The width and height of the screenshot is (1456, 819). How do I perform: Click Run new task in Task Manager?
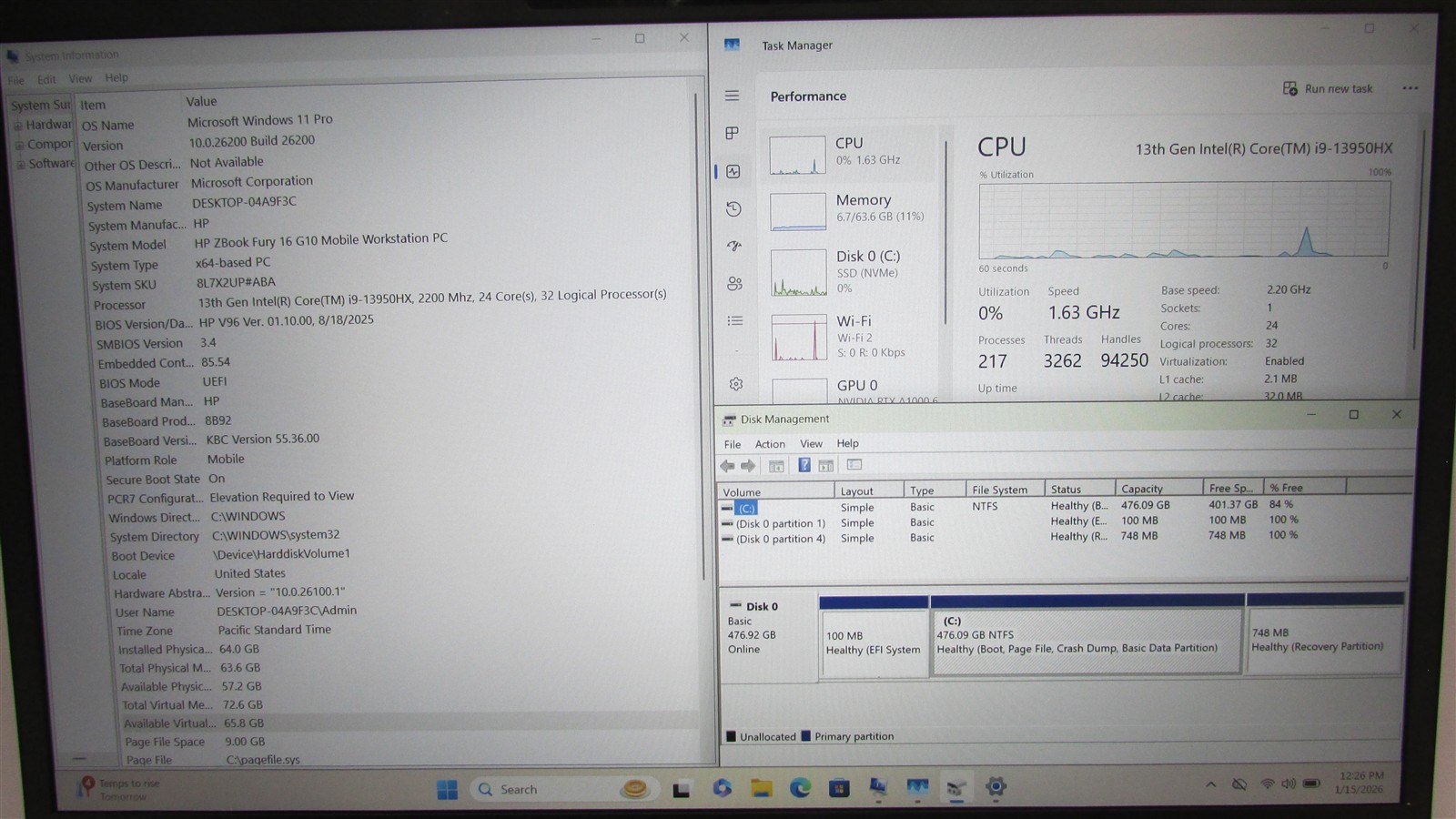[x=1328, y=88]
